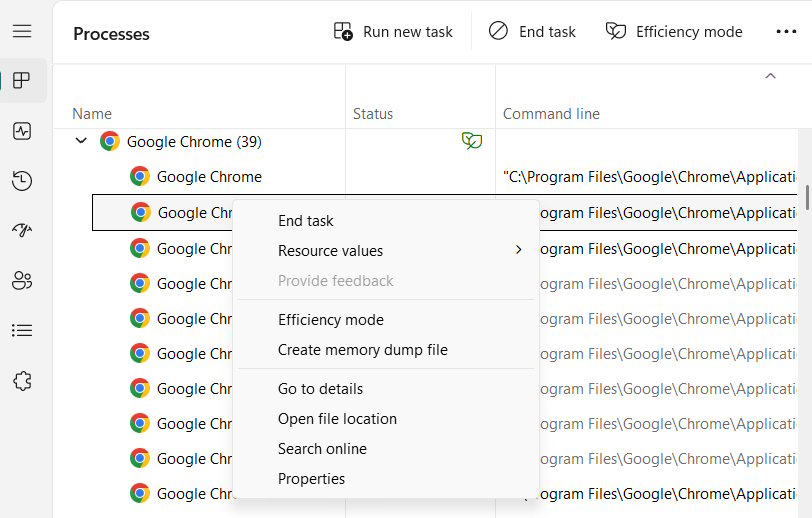Viewport: 812px width, 518px height.
Task: Open the Services sidebar page
Action: pos(22,381)
